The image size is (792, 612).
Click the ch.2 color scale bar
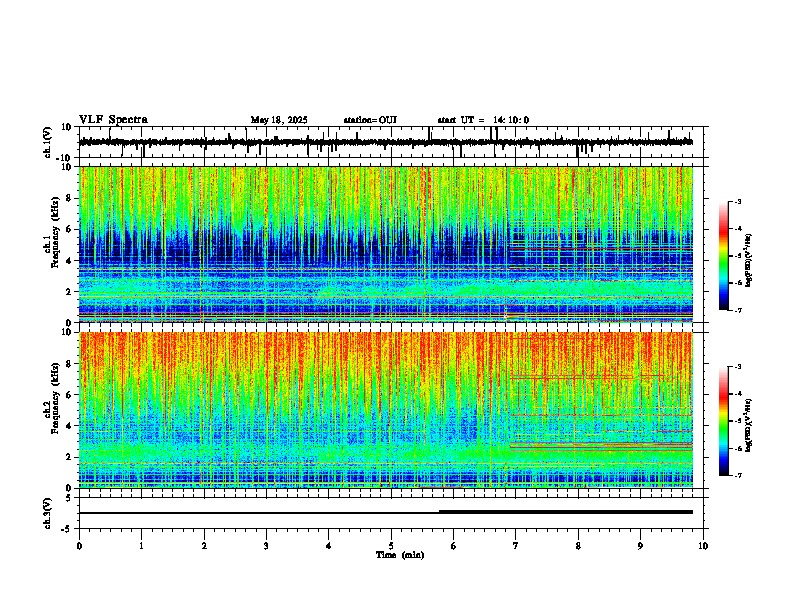[x=724, y=421]
